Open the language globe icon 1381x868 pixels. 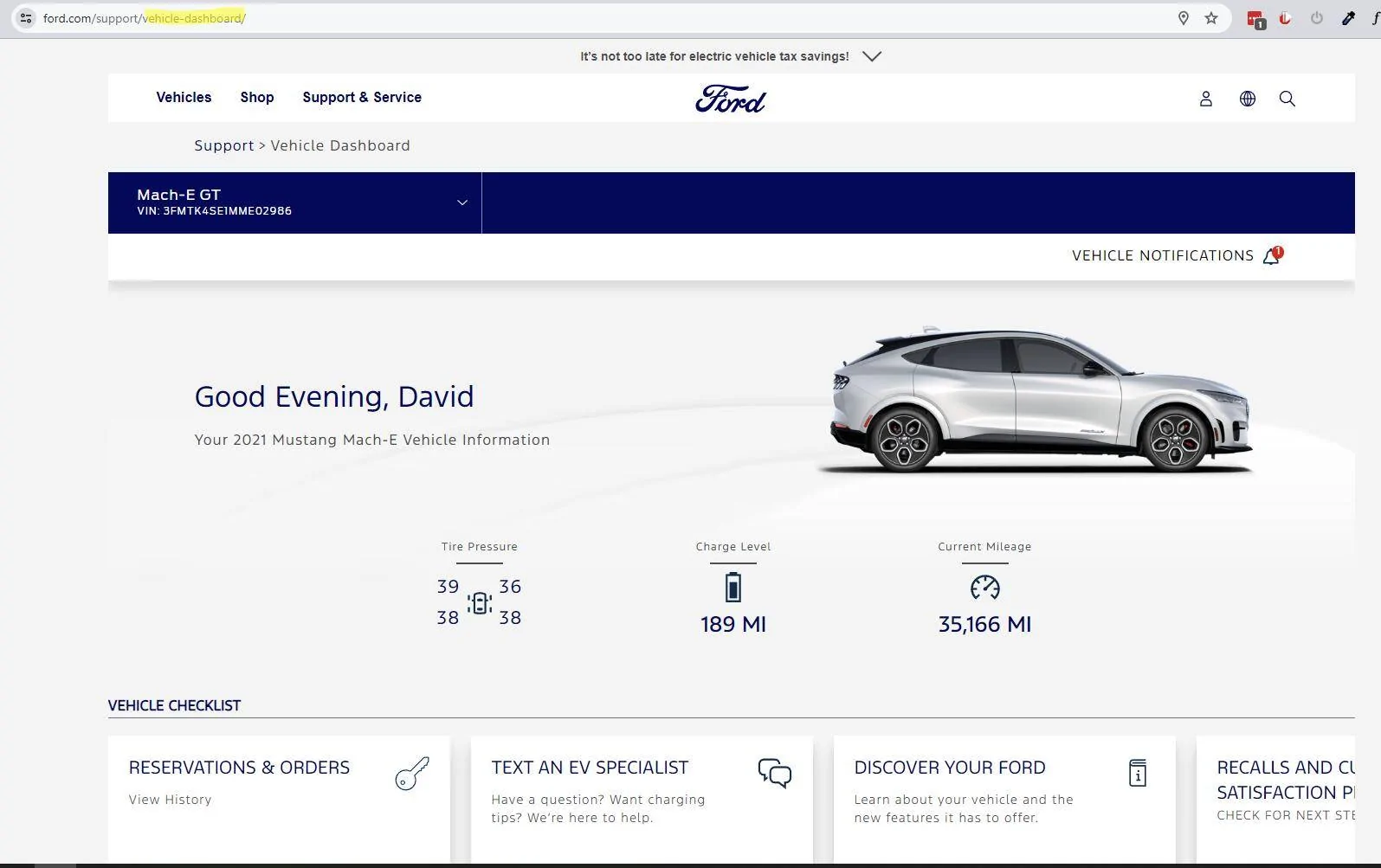(1247, 99)
